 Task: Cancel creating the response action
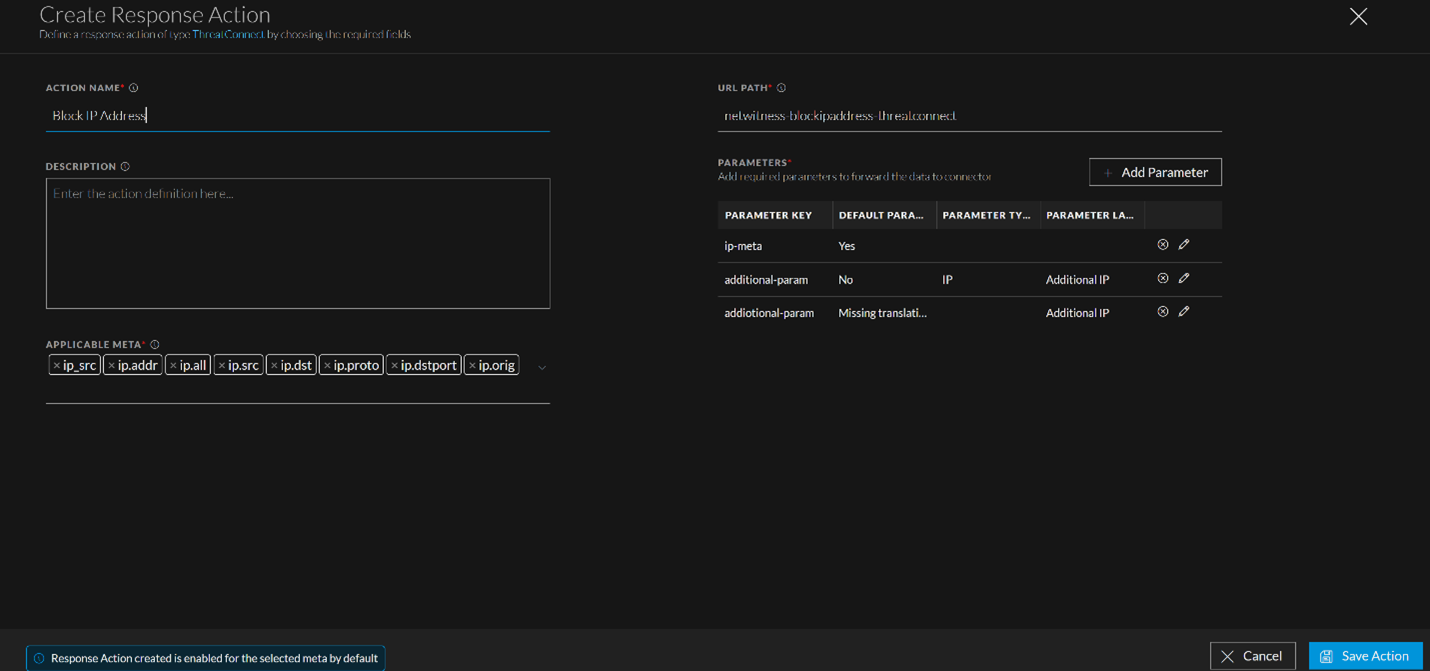pyautogui.click(x=1252, y=656)
